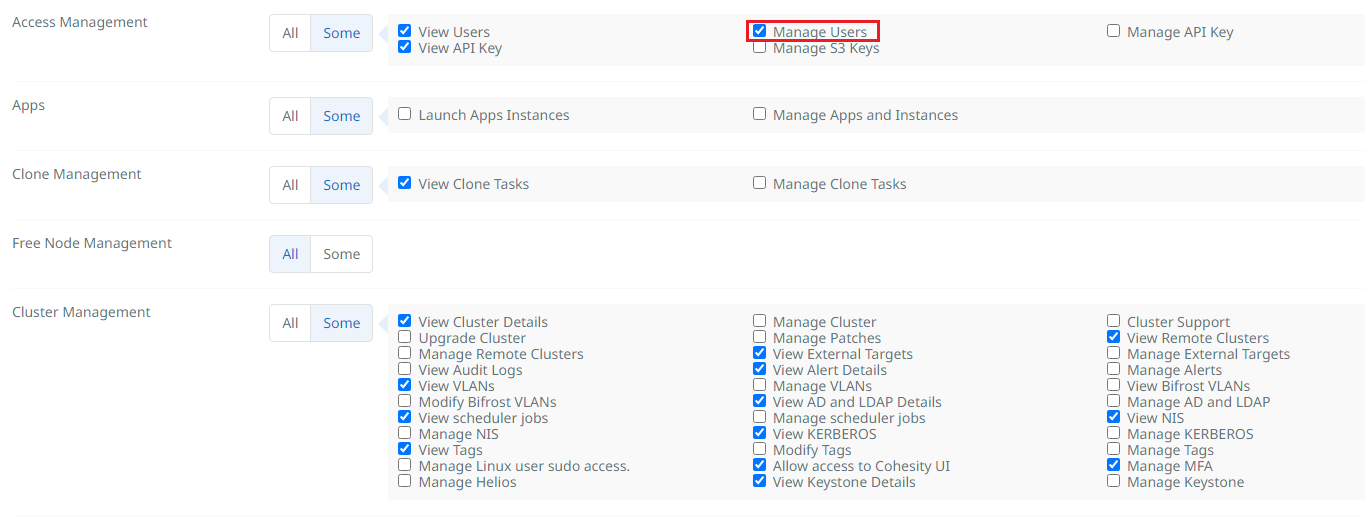This screenshot has width=1365, height=517.
Task: Uncheck the View Users checkbox
Action: [404, 31]
